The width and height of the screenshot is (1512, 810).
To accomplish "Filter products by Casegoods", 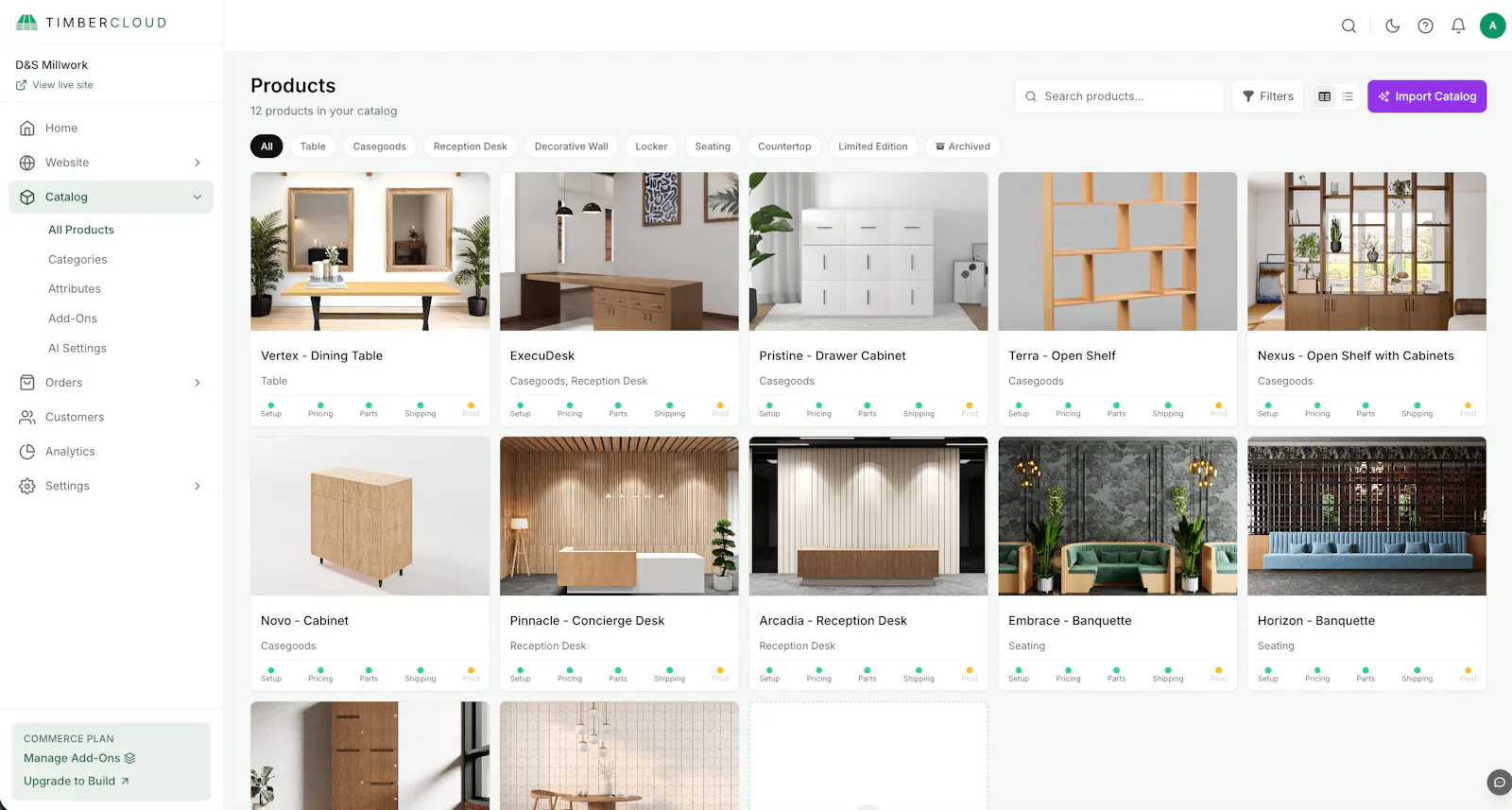I will coord(380,146).
